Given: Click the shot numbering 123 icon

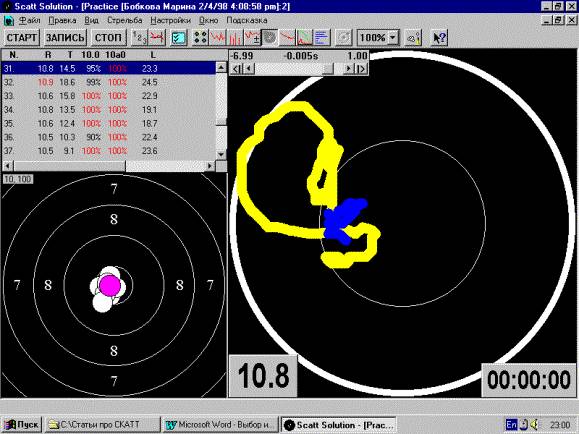Looking at the screenshot, I should pos(140,38).
